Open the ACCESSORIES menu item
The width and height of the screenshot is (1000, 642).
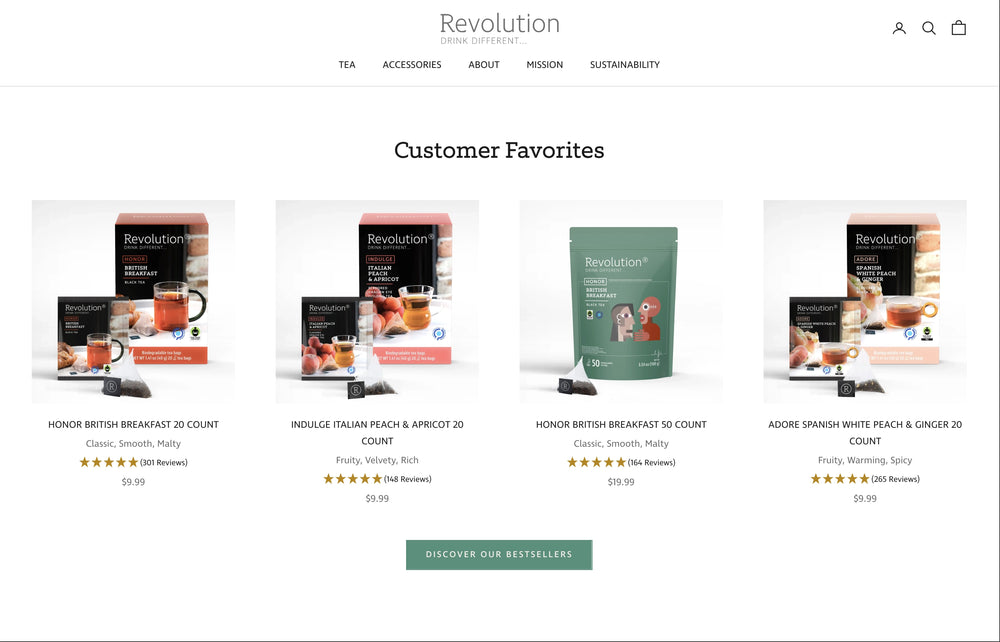tap(412, 64)
